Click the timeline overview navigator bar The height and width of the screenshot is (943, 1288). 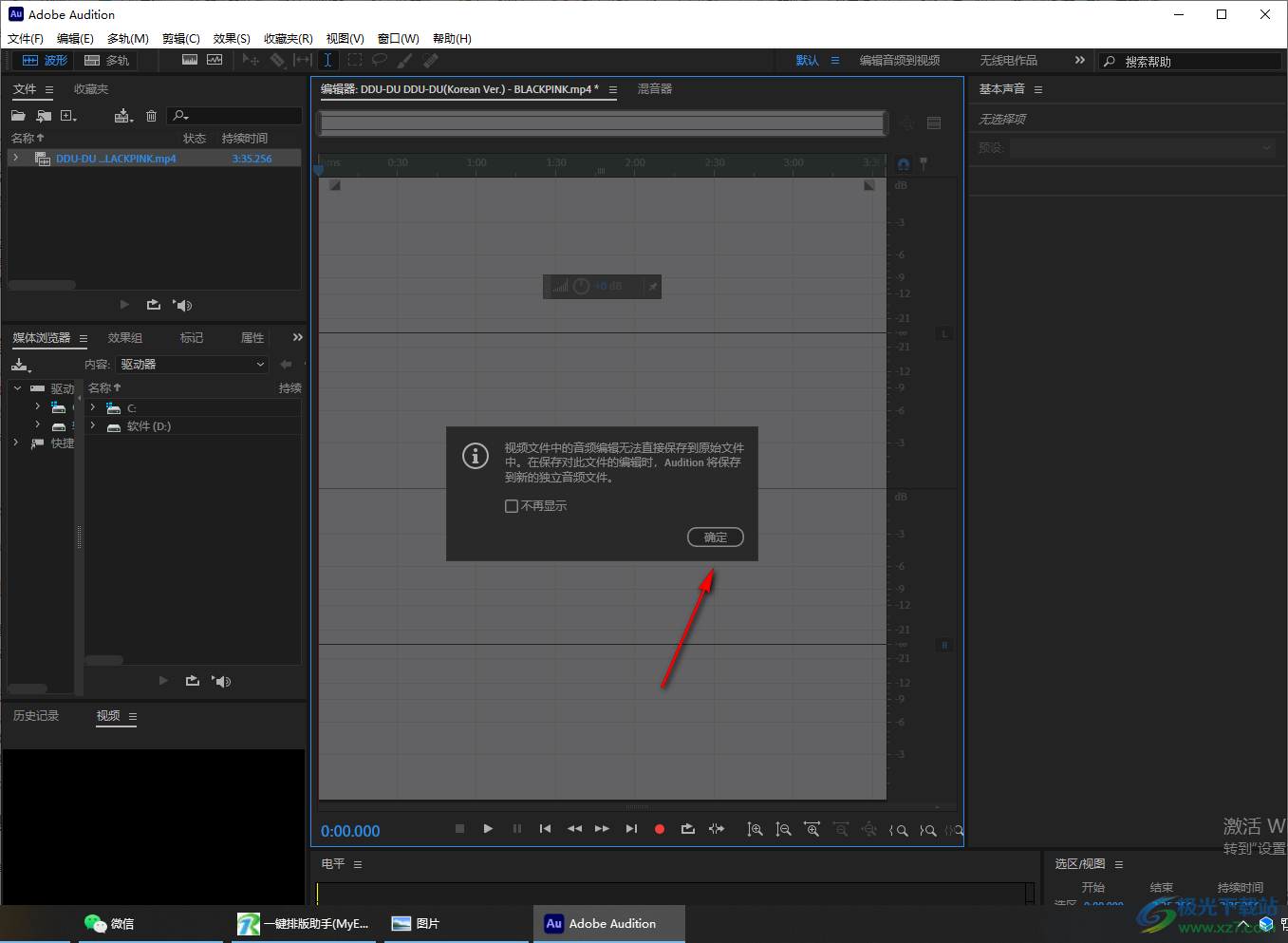(602, 123)
